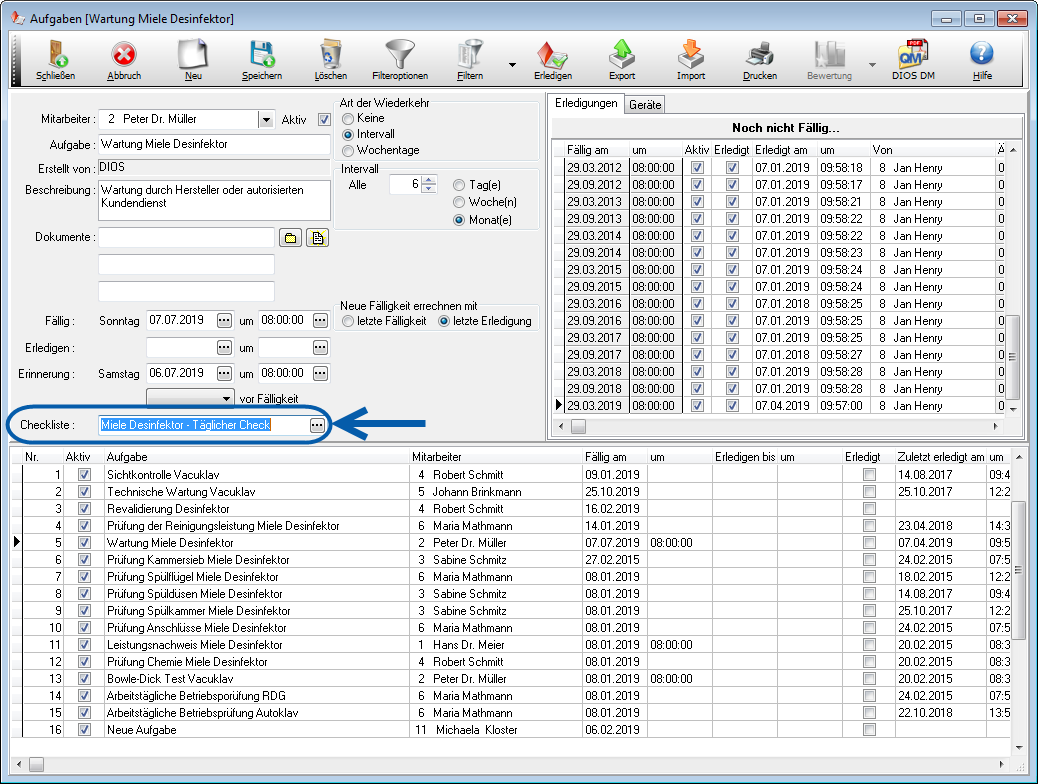The width and height of the screenshot is (1038, 784).
Task: Choose Tag(e) as interval unit
Action: click(x=459, y=185)
